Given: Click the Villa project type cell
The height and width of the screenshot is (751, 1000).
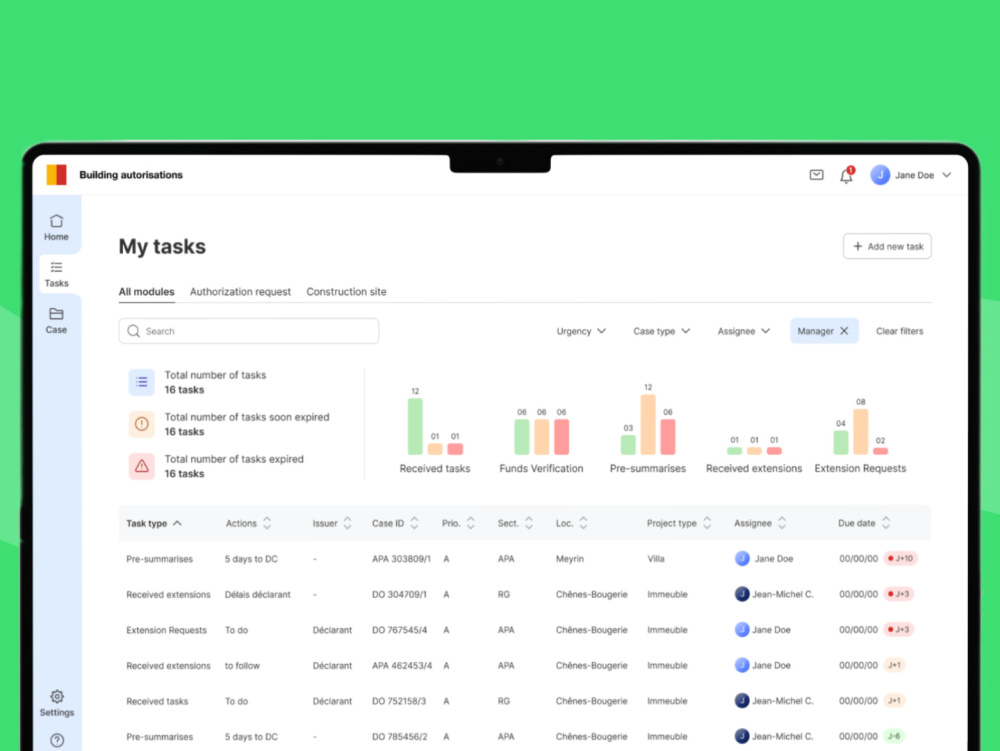Looking at the screenshot, I should click(x=656, y=558).
